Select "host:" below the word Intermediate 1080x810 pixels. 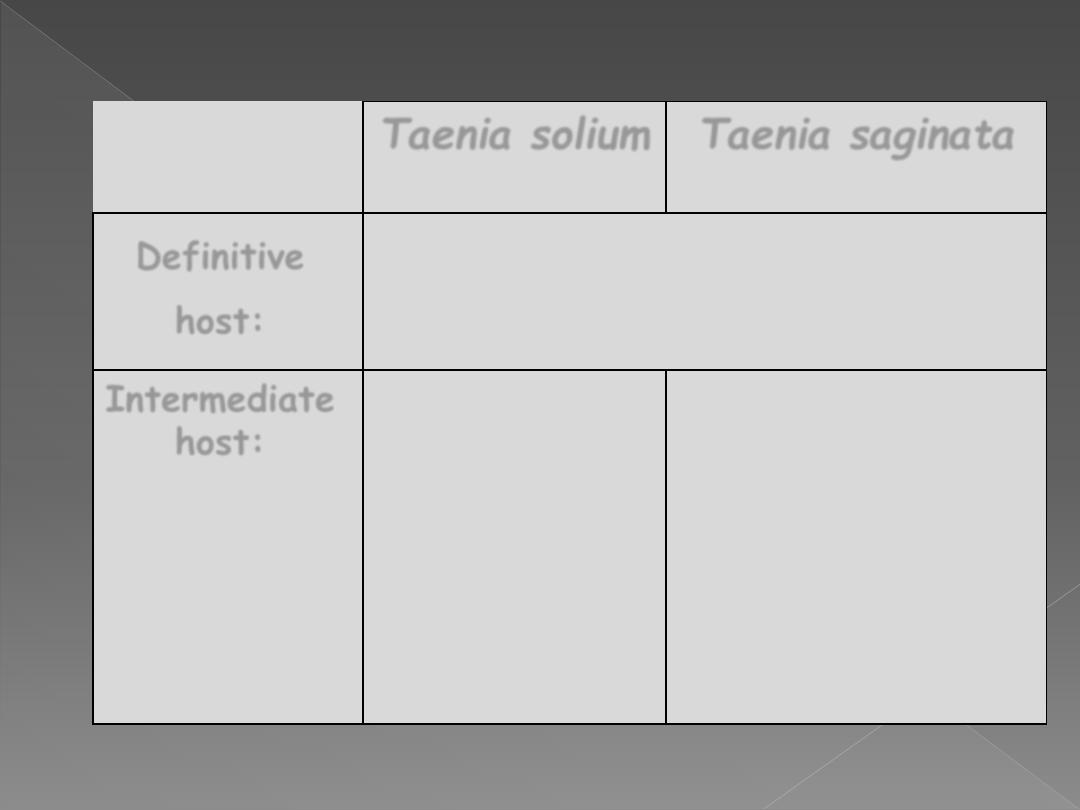[x=219, y=442]
